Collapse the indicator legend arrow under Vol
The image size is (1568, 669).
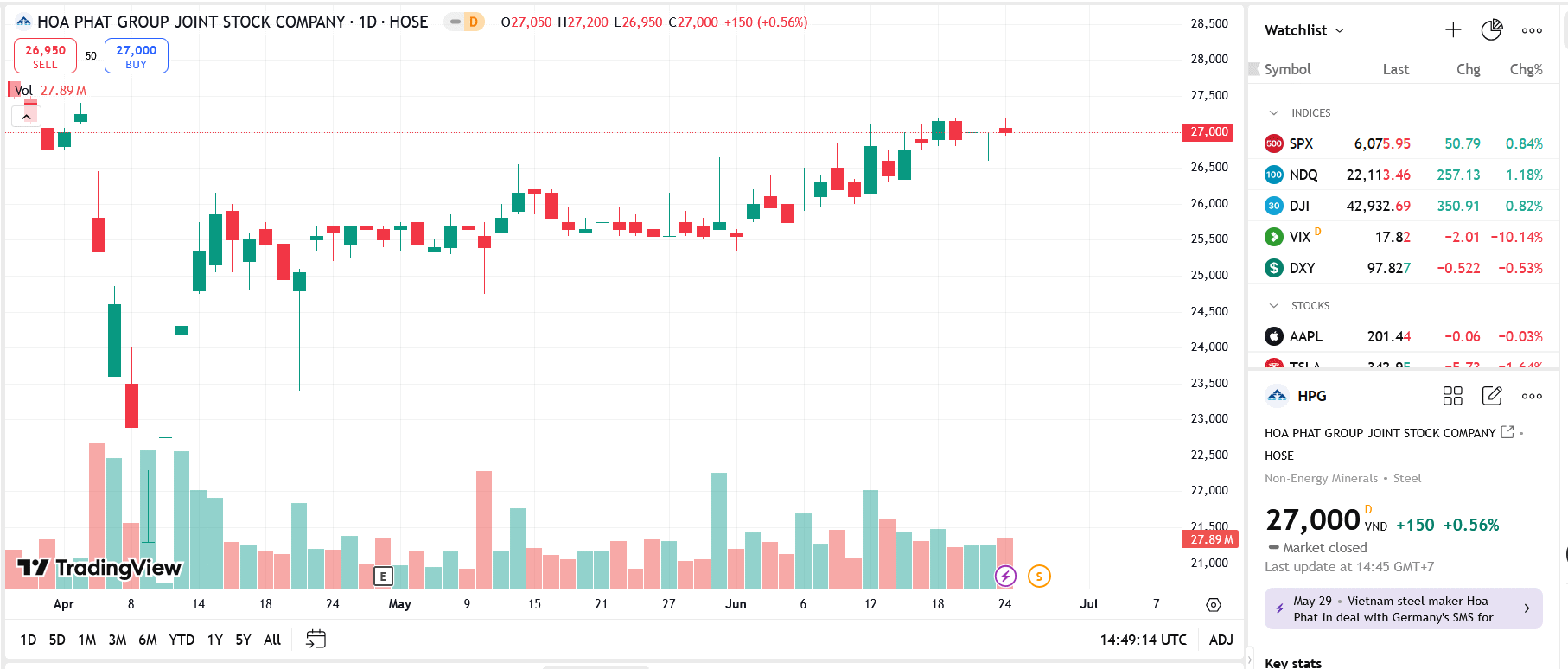point(27,116)
